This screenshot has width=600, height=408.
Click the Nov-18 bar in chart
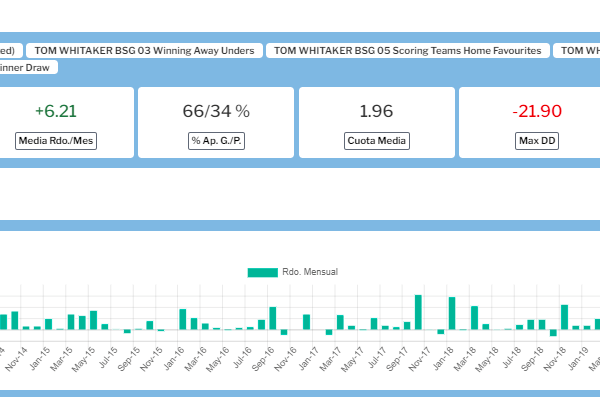pos(564,317)
